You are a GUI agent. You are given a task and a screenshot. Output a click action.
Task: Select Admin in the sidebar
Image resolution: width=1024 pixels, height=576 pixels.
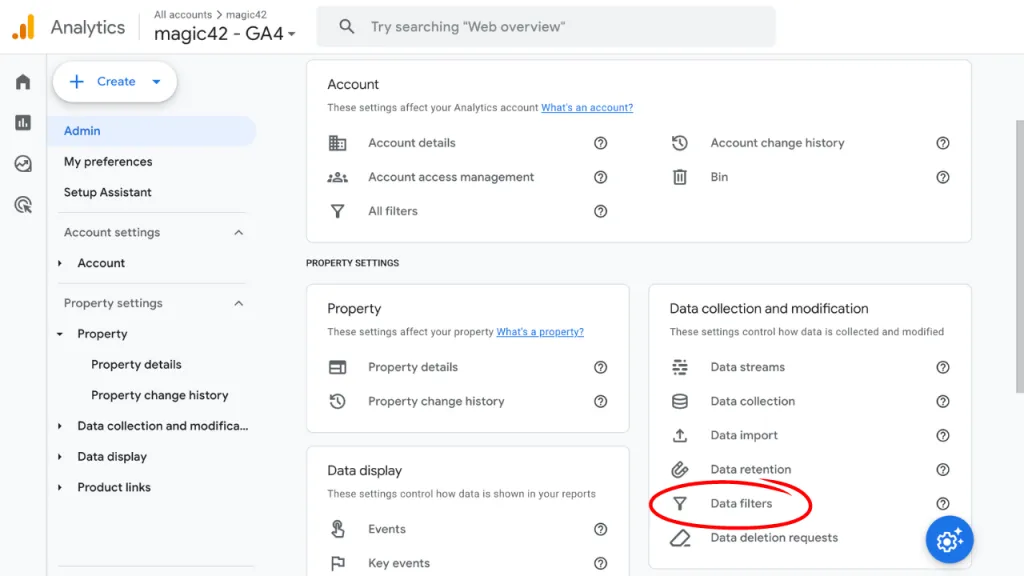[x=152, y=131]
